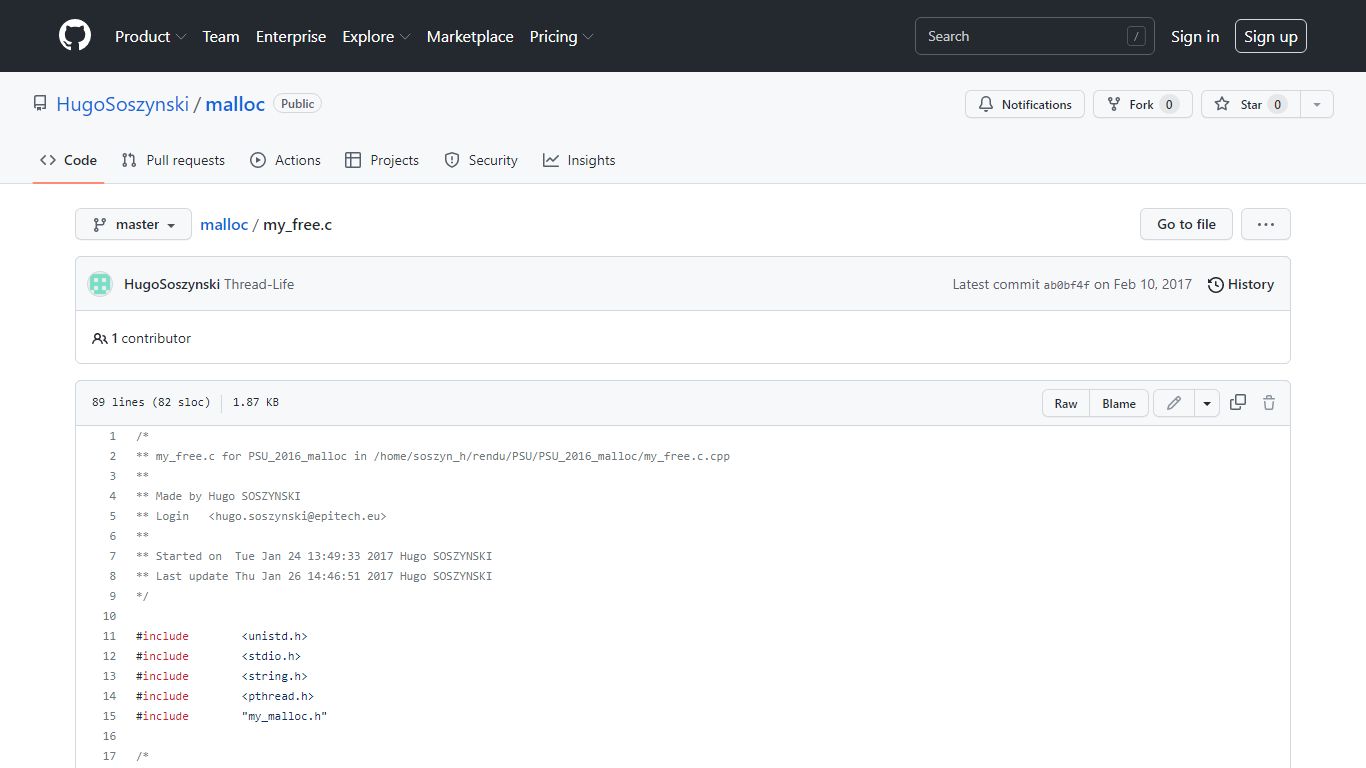Open Enterprise page in header
1366x768 pixels.
click(x=291, y=36)
